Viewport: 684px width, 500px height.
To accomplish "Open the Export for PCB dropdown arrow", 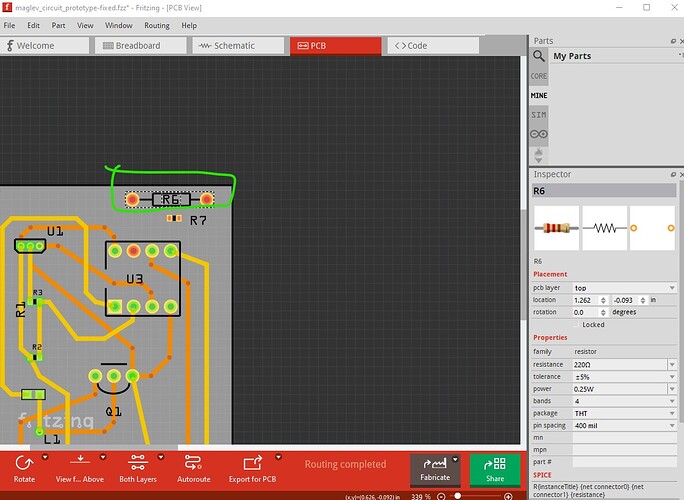I will (278, 457).
